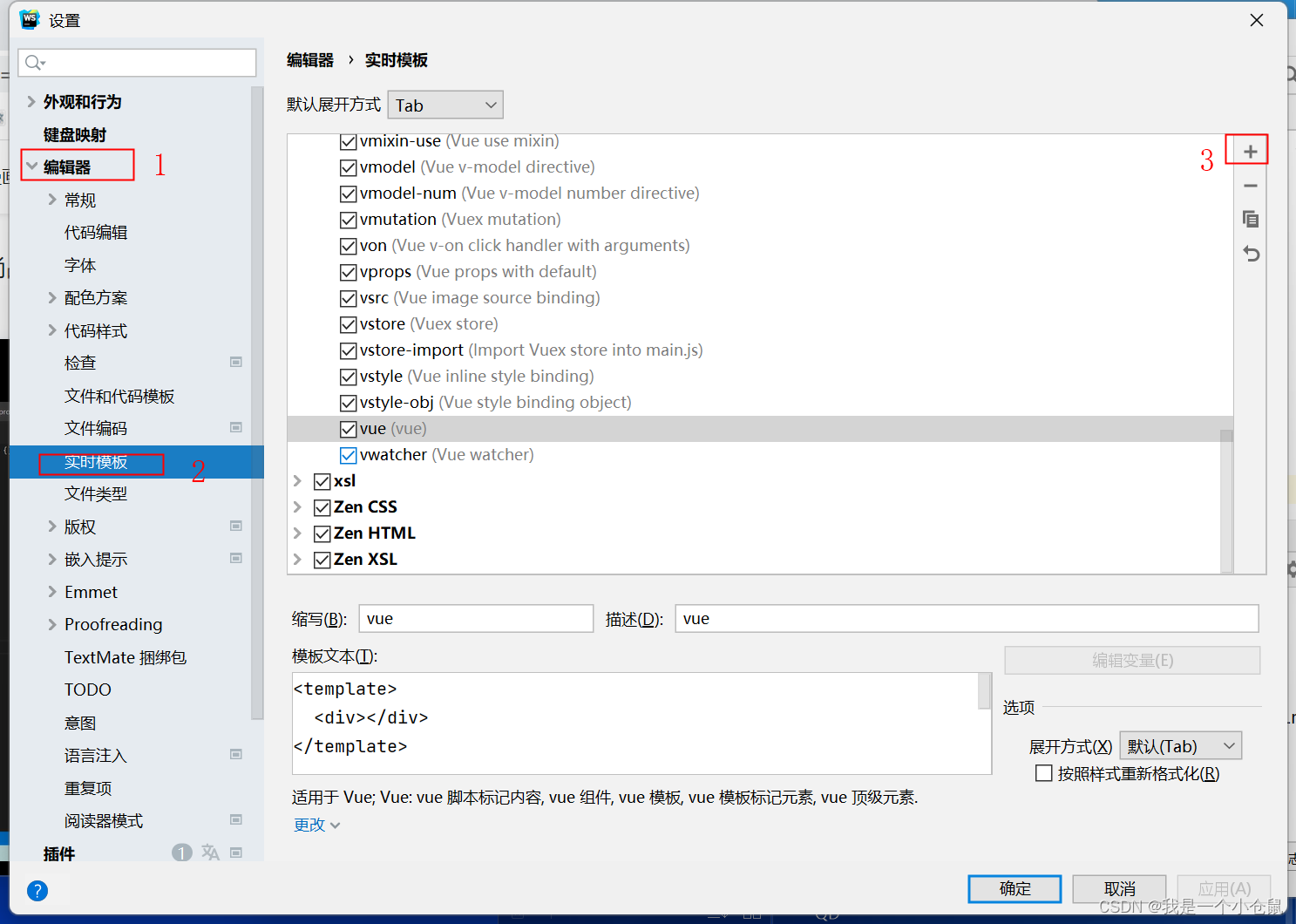Image resolution: width=1296 pixels, height=924 pixels.
Task: Click the 编辑变量(E) button
Action: point(1132,660)
